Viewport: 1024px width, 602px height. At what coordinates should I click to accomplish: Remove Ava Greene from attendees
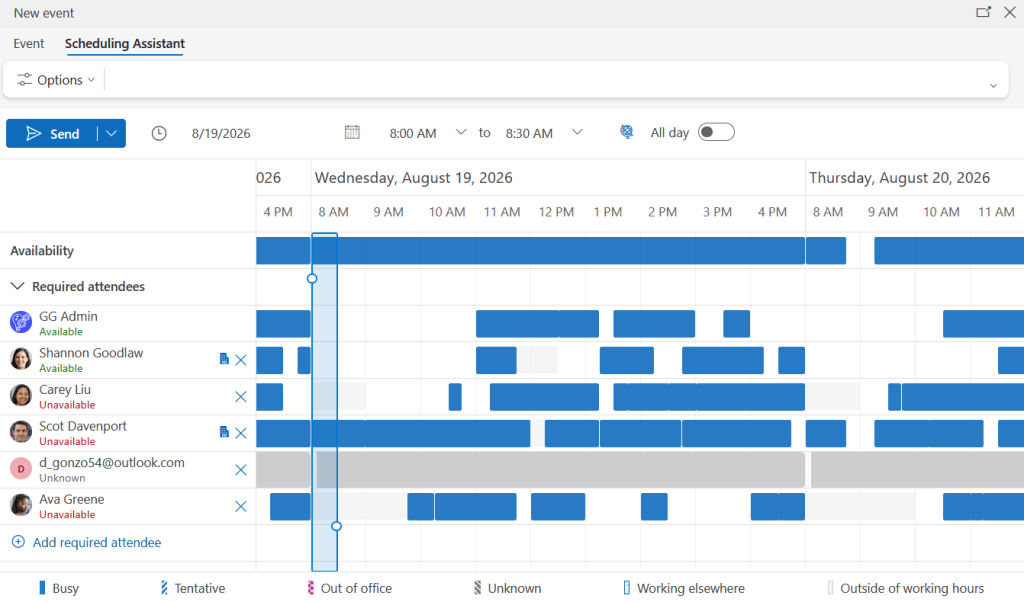(x=241, y=506)
